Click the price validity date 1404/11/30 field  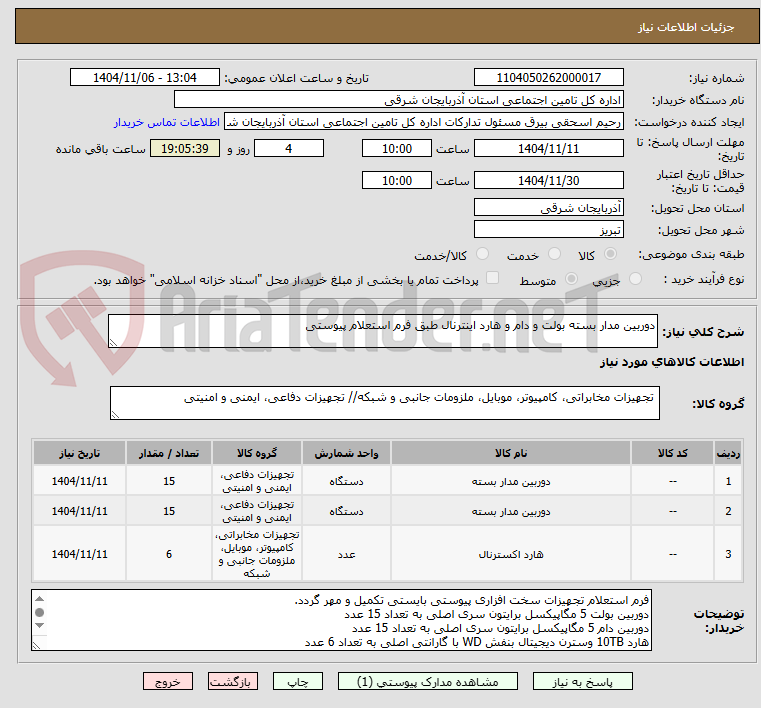[x=548, y=181]
